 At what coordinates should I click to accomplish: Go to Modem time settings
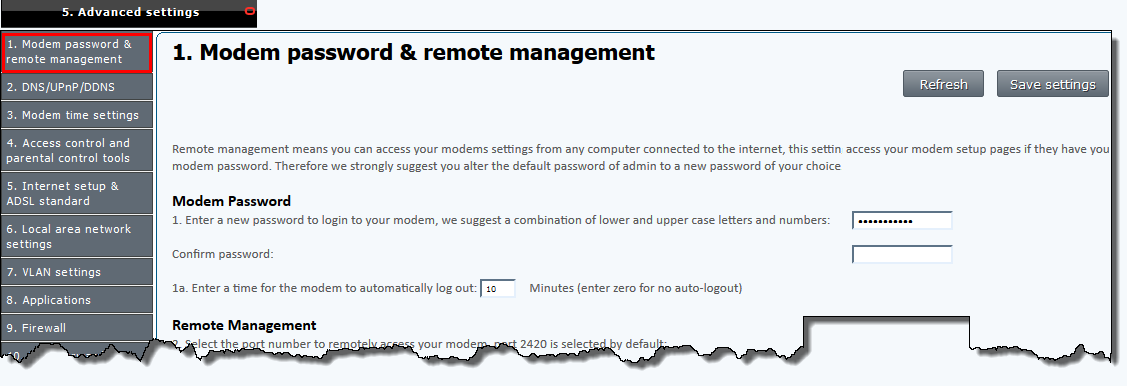[x=76, y=115]
